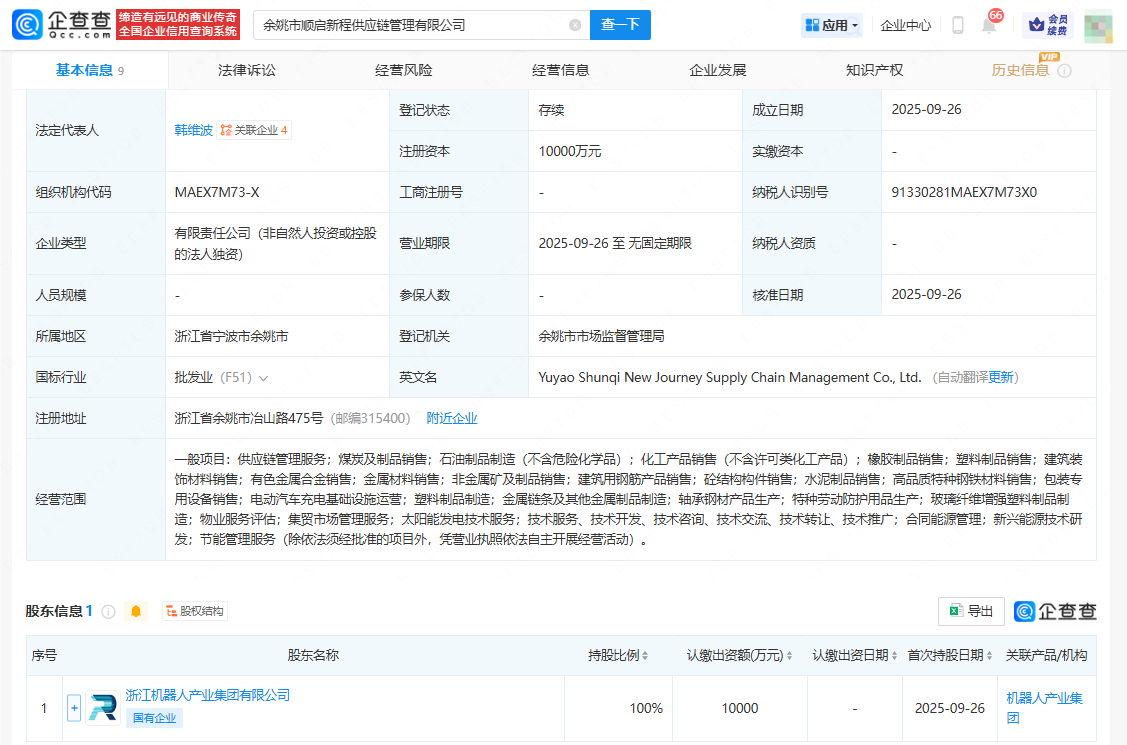Open the notification bell with 66 badge
The width and height of the screenshot is (1127, 745).
click(989, 25)
